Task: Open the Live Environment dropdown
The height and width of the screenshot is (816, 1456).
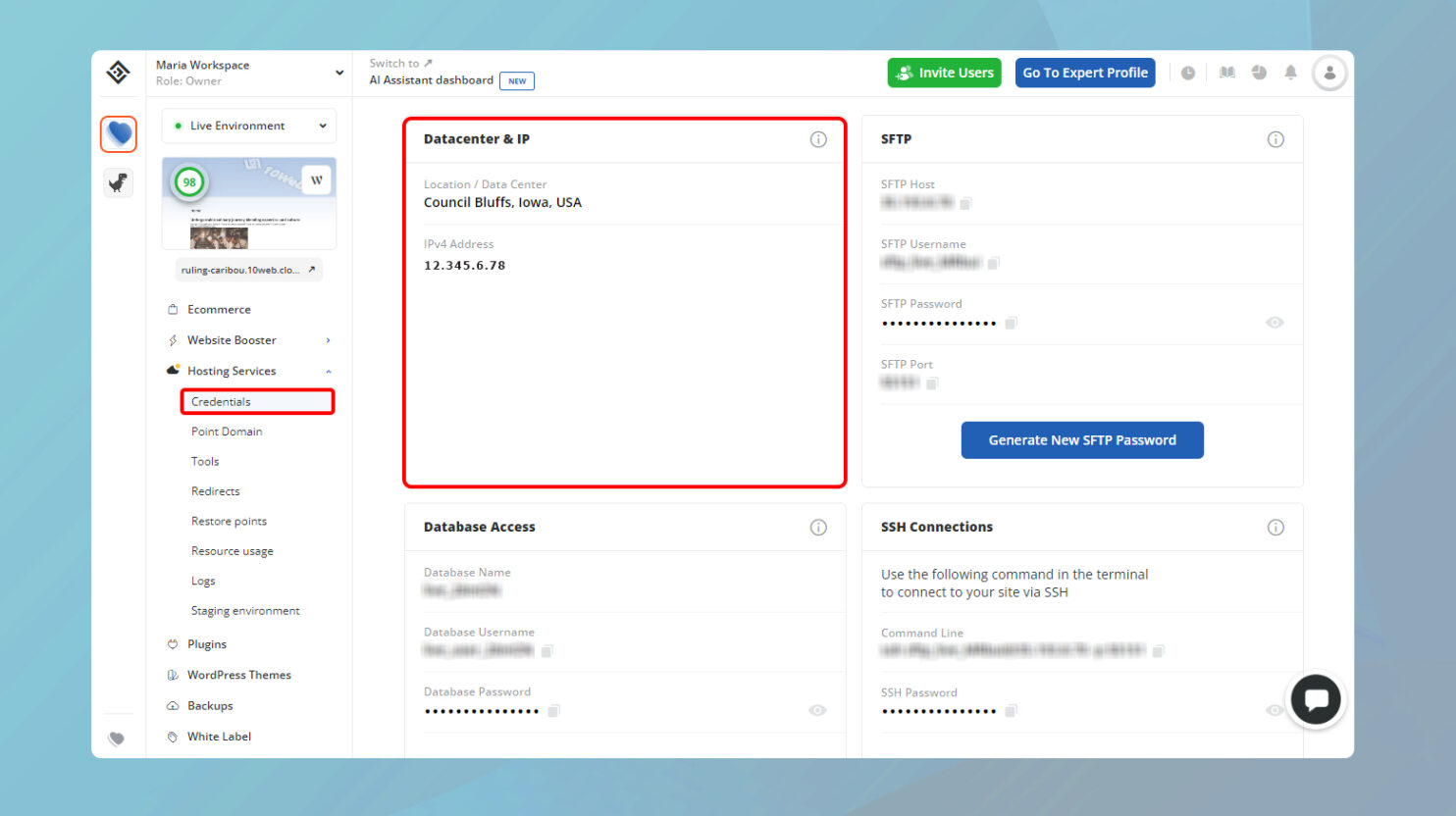Action: (248, 126)
